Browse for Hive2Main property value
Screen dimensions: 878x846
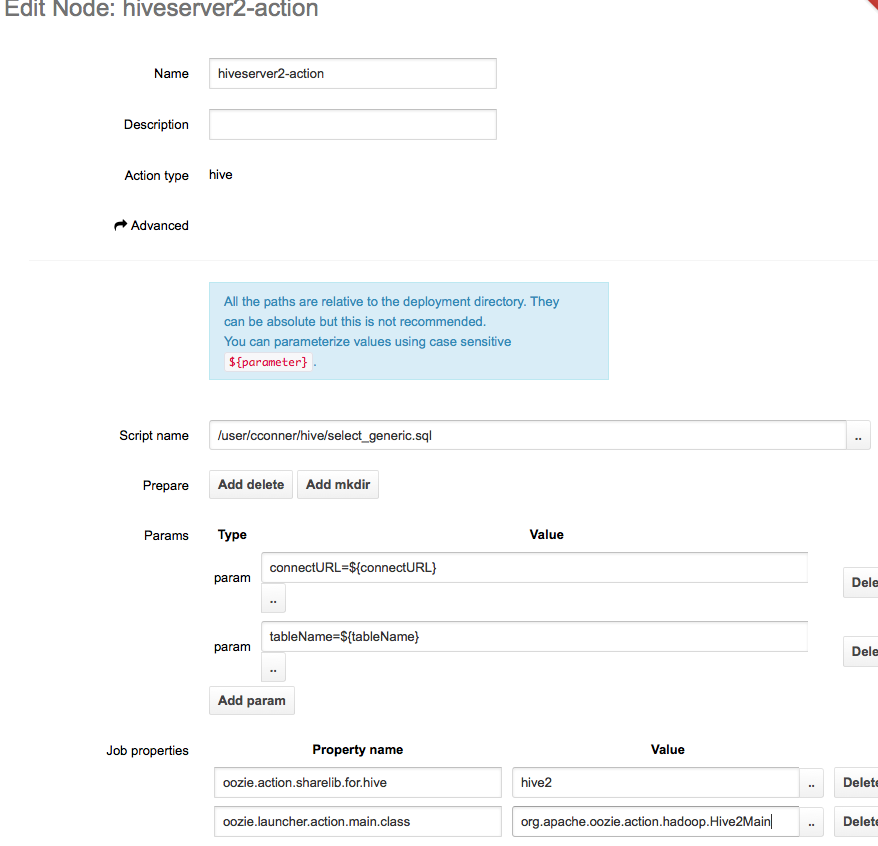click(x=813, y=822)
